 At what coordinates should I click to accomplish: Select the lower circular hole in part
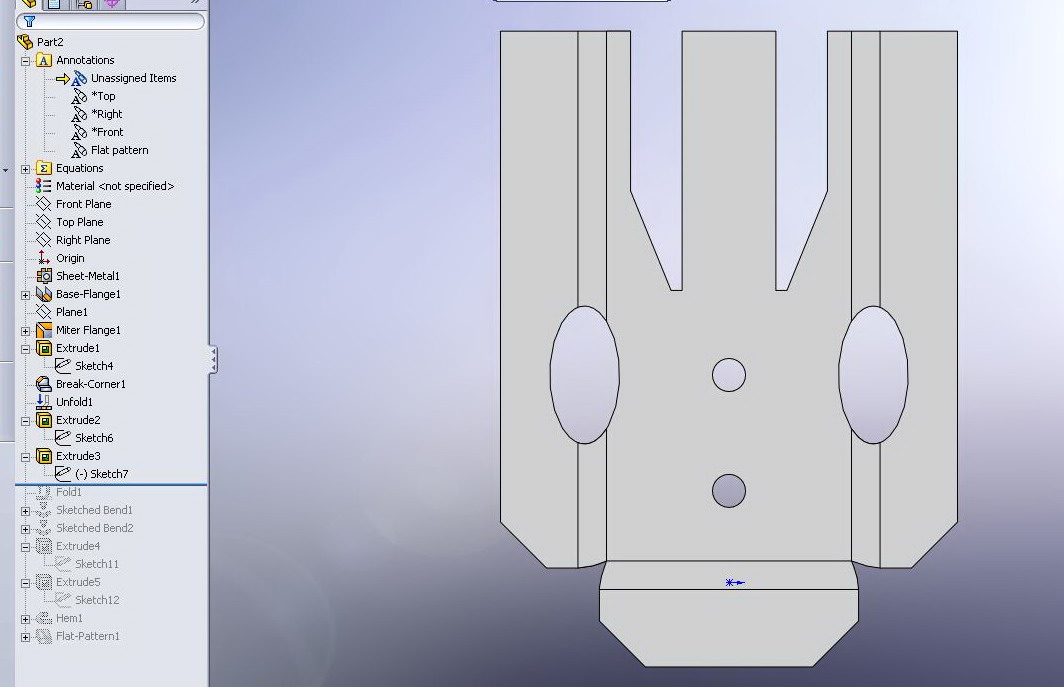[x=729, y=491]
